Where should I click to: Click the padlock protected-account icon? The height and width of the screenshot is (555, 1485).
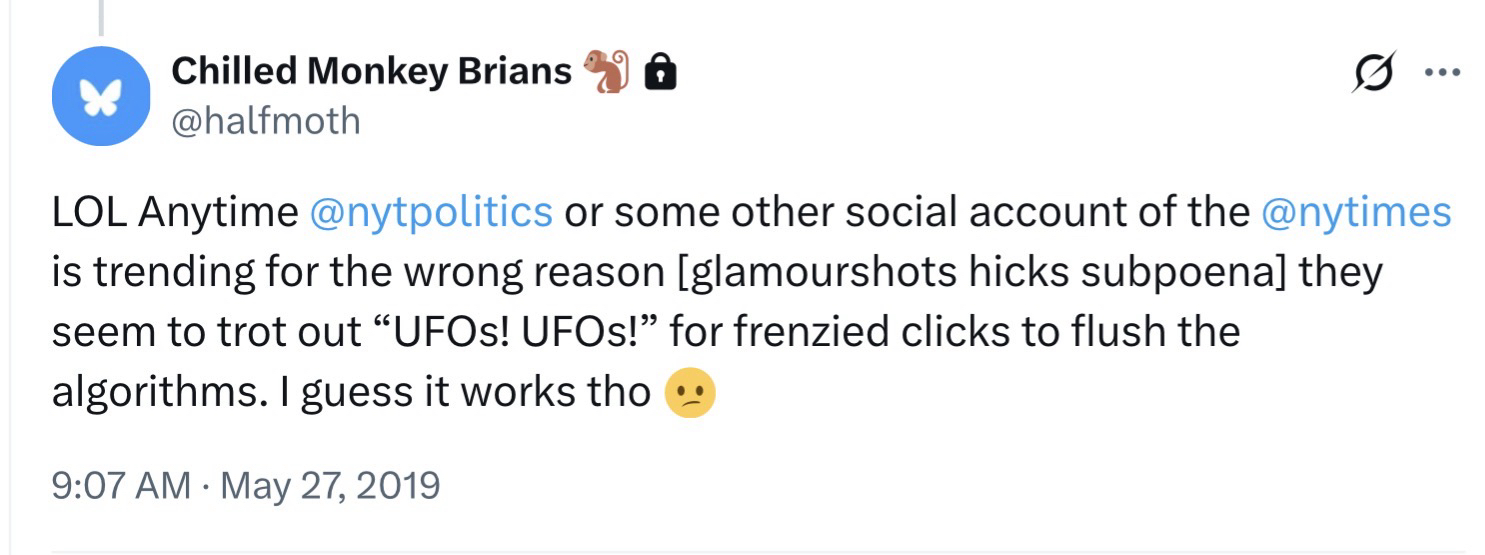point(659,72)
